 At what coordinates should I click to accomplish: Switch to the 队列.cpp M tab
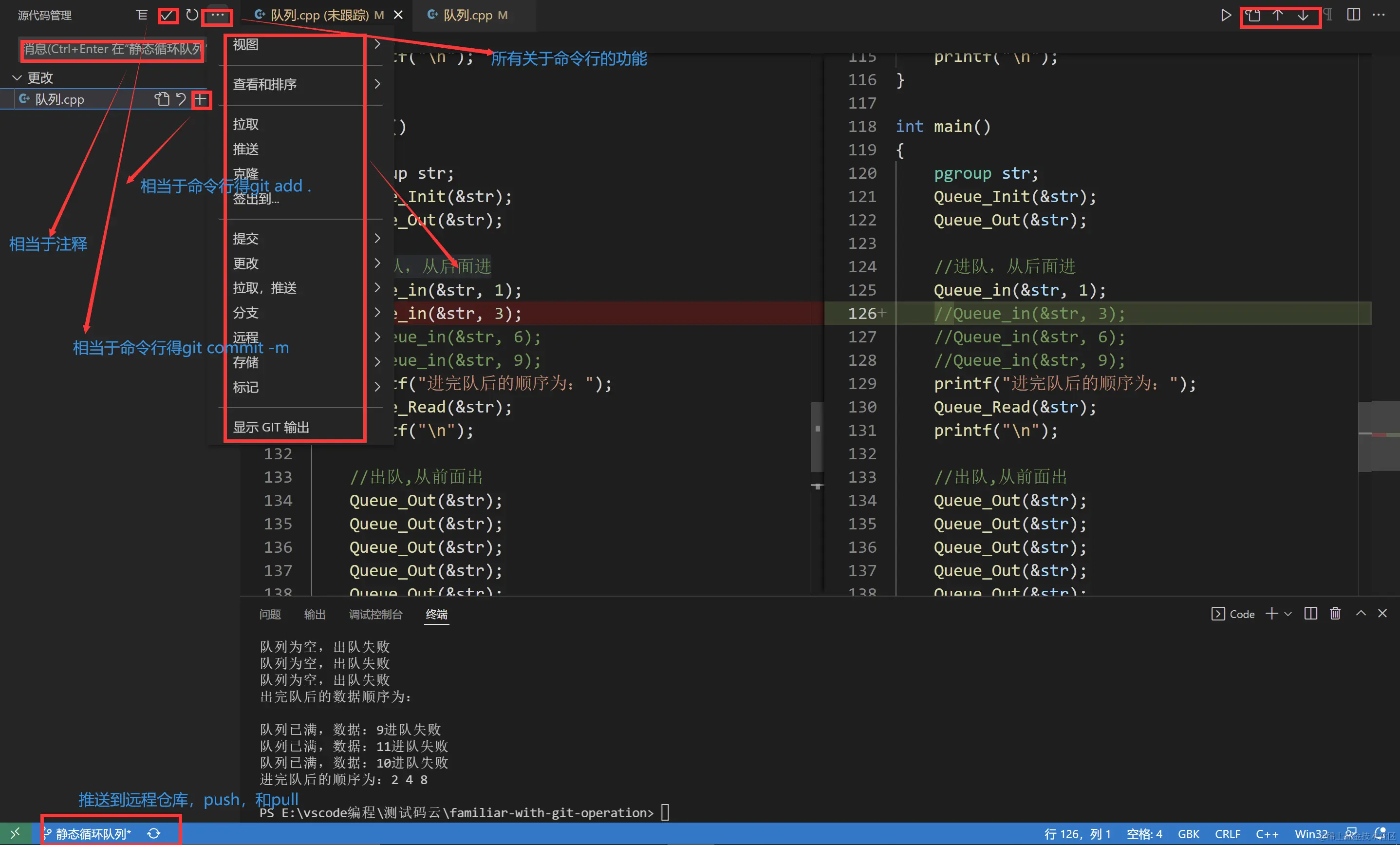(475, 16)
